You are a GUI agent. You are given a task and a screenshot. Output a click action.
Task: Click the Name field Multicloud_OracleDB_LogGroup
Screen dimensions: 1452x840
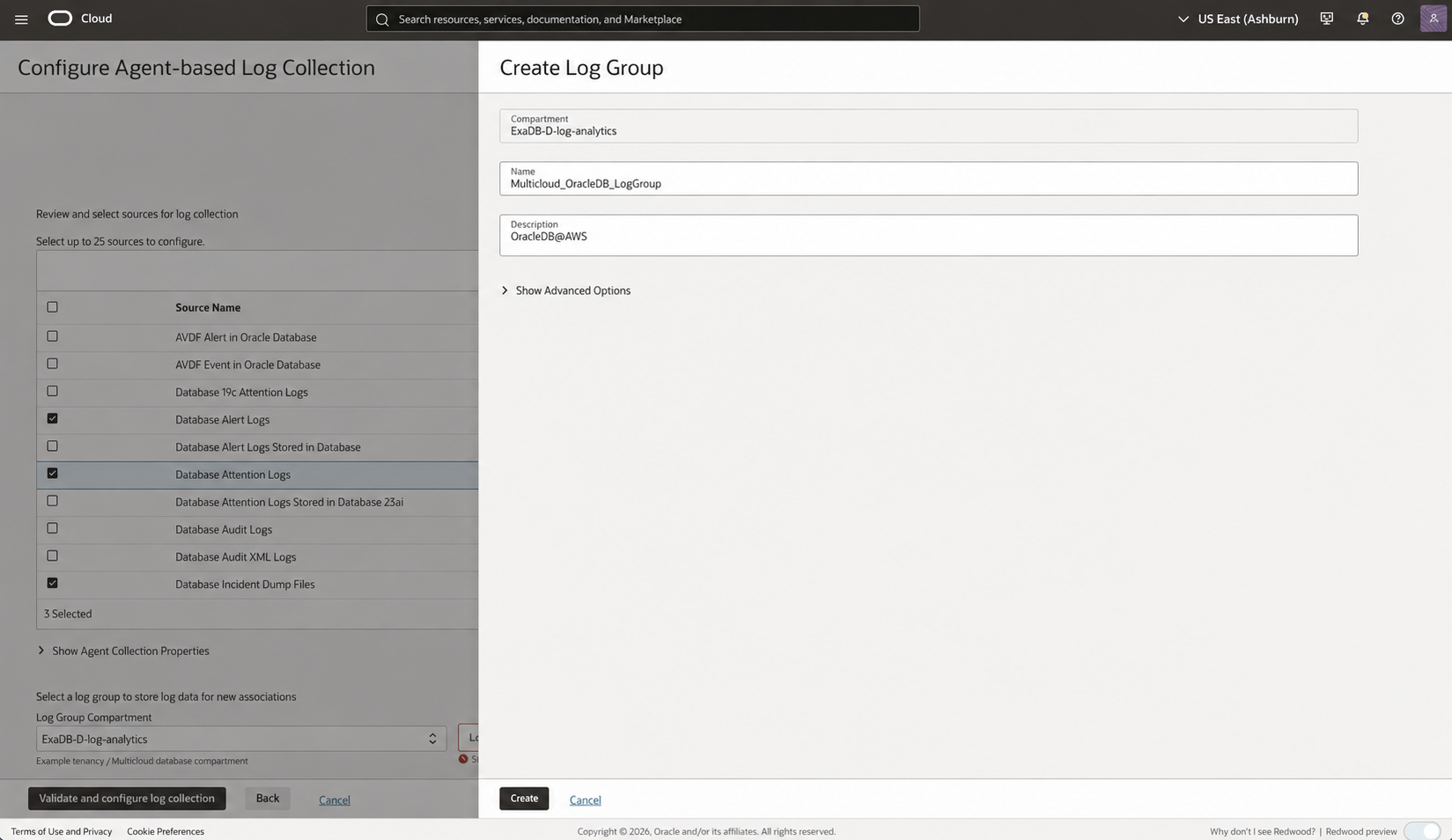point(928,179)
